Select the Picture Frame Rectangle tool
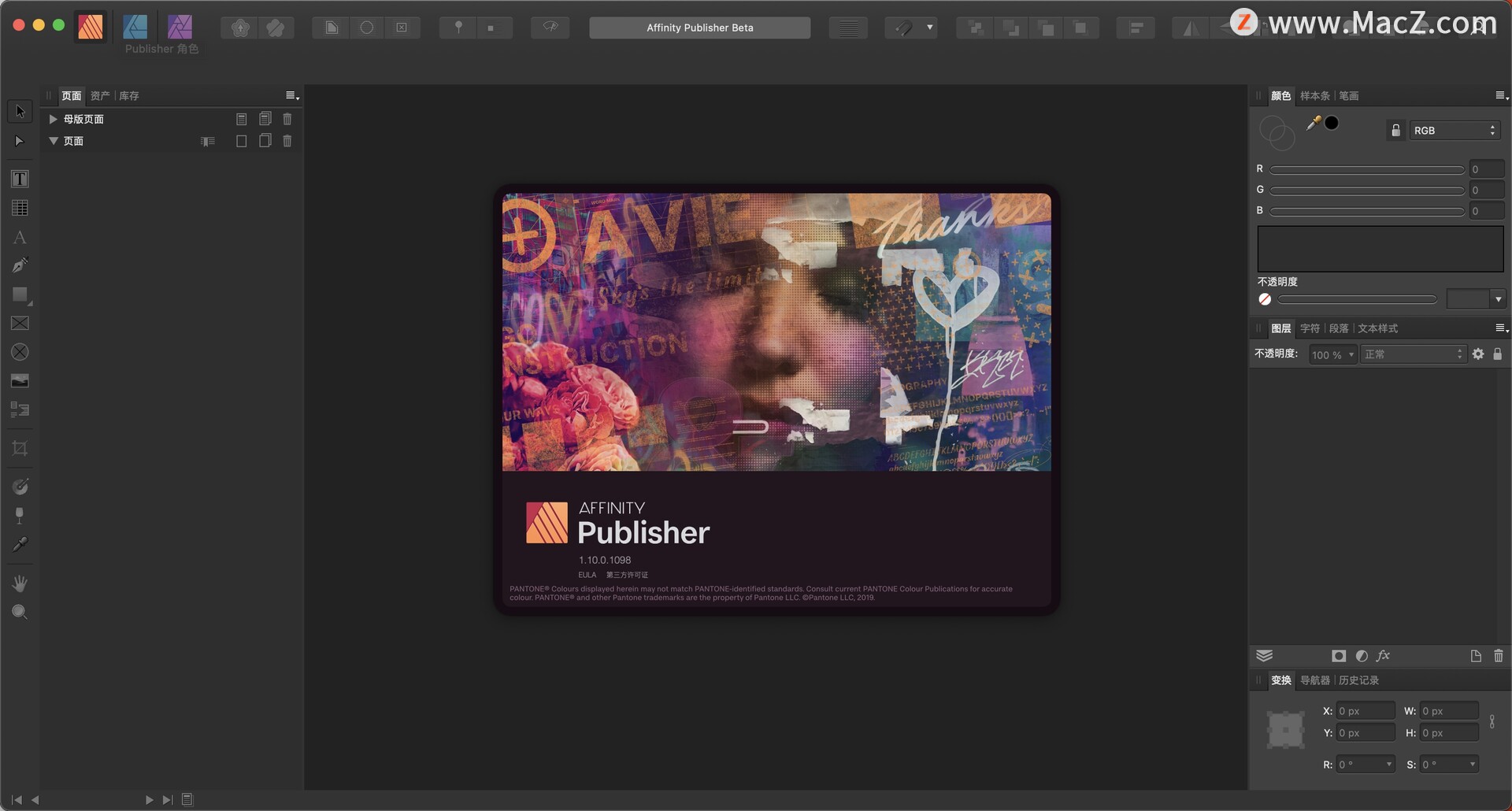 coord(20,324)
